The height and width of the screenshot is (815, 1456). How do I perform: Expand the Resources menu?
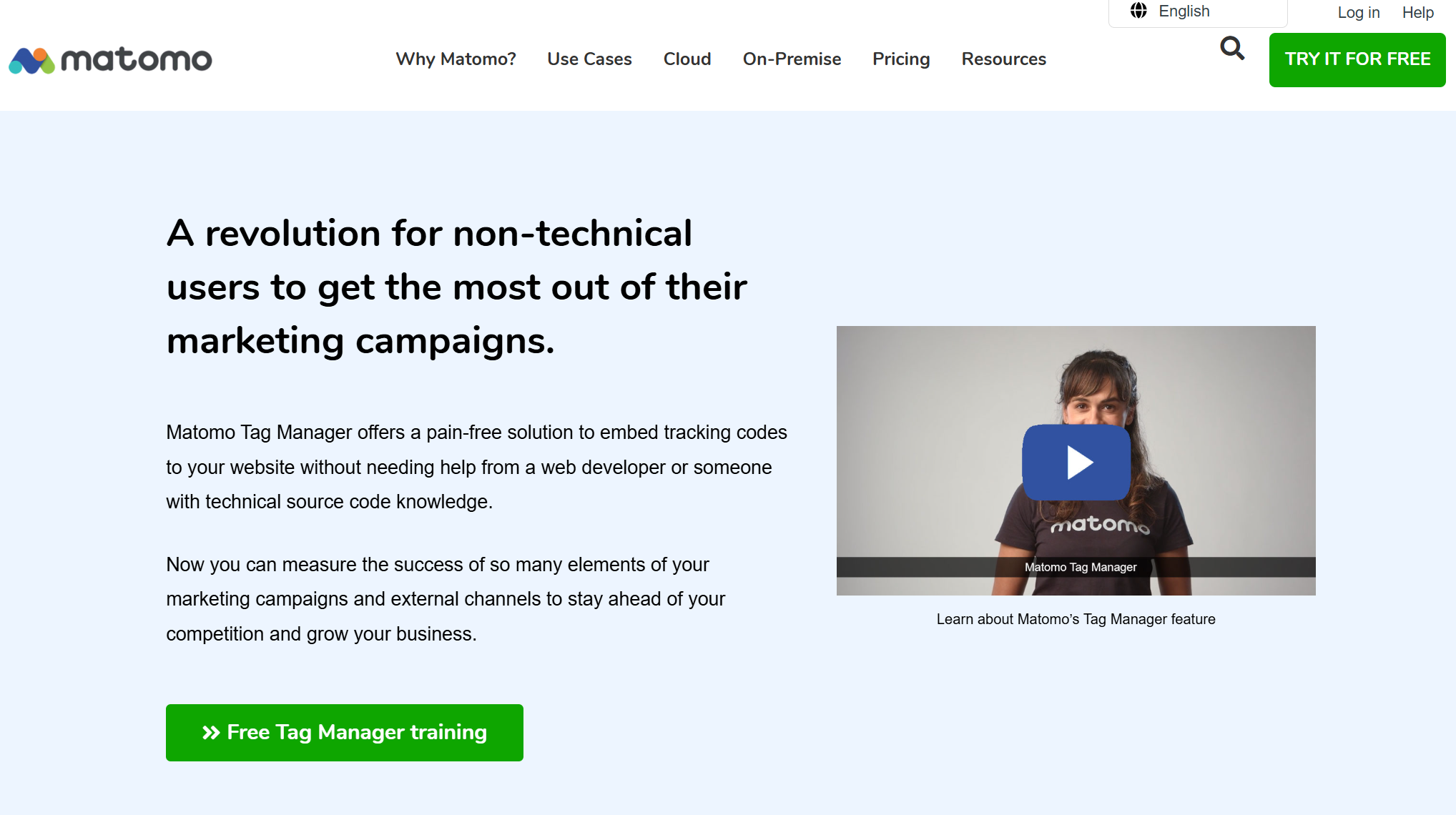coord(1003,59)
